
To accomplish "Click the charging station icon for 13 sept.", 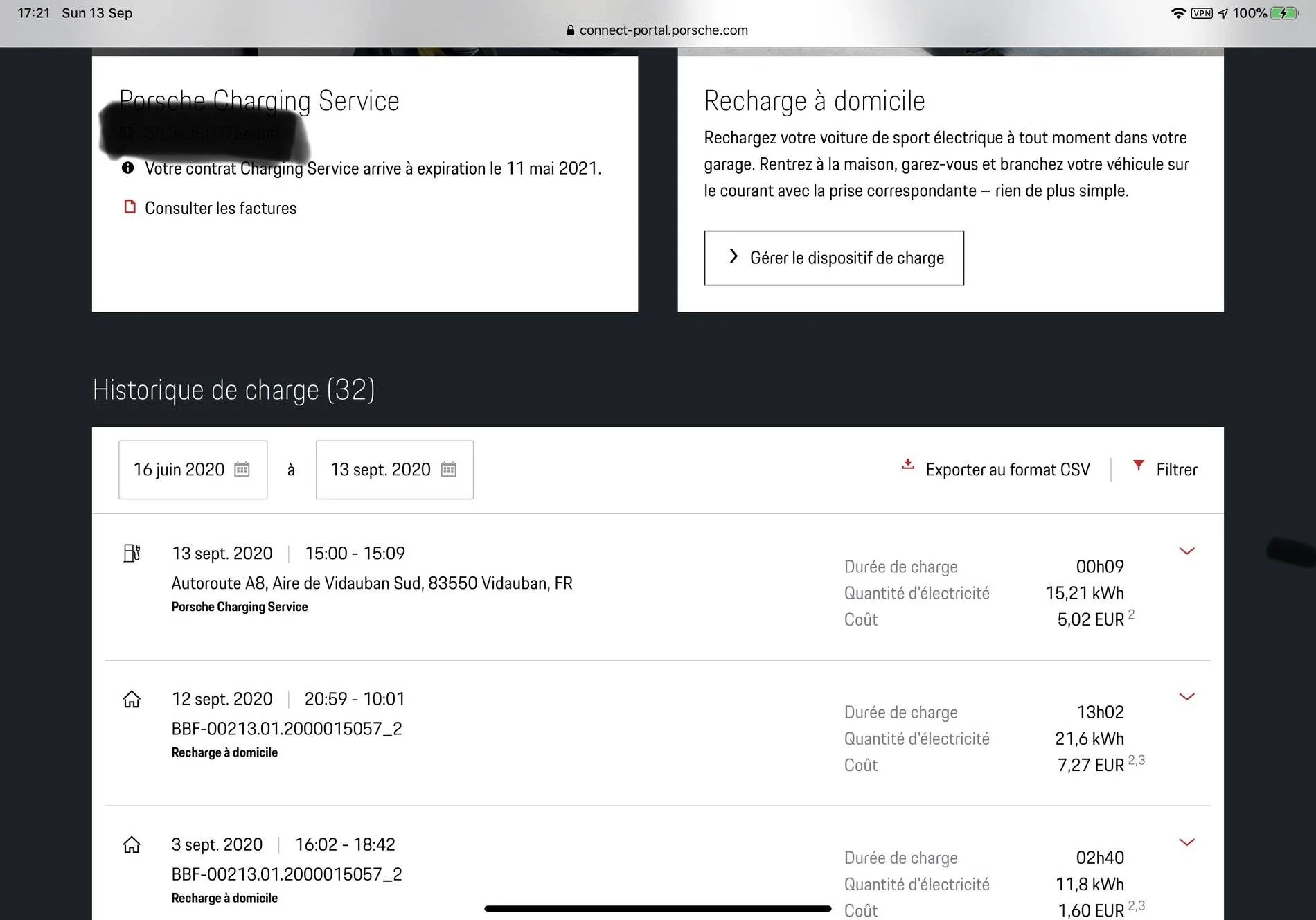I will (x=132, y=554).
